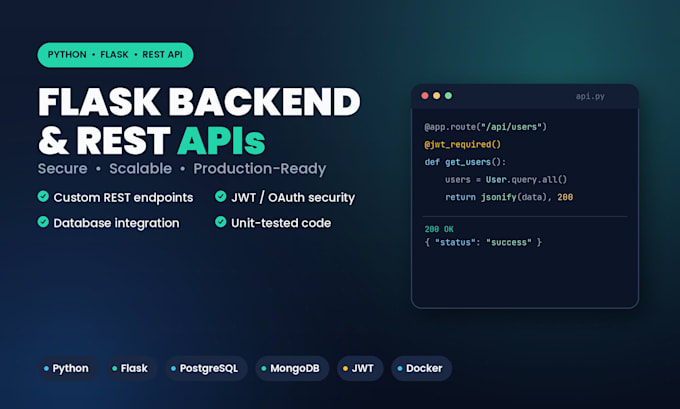Viewport: 680px width, 409px height.
Task: Click the Custom REST endpoints text
Action: 123,198
